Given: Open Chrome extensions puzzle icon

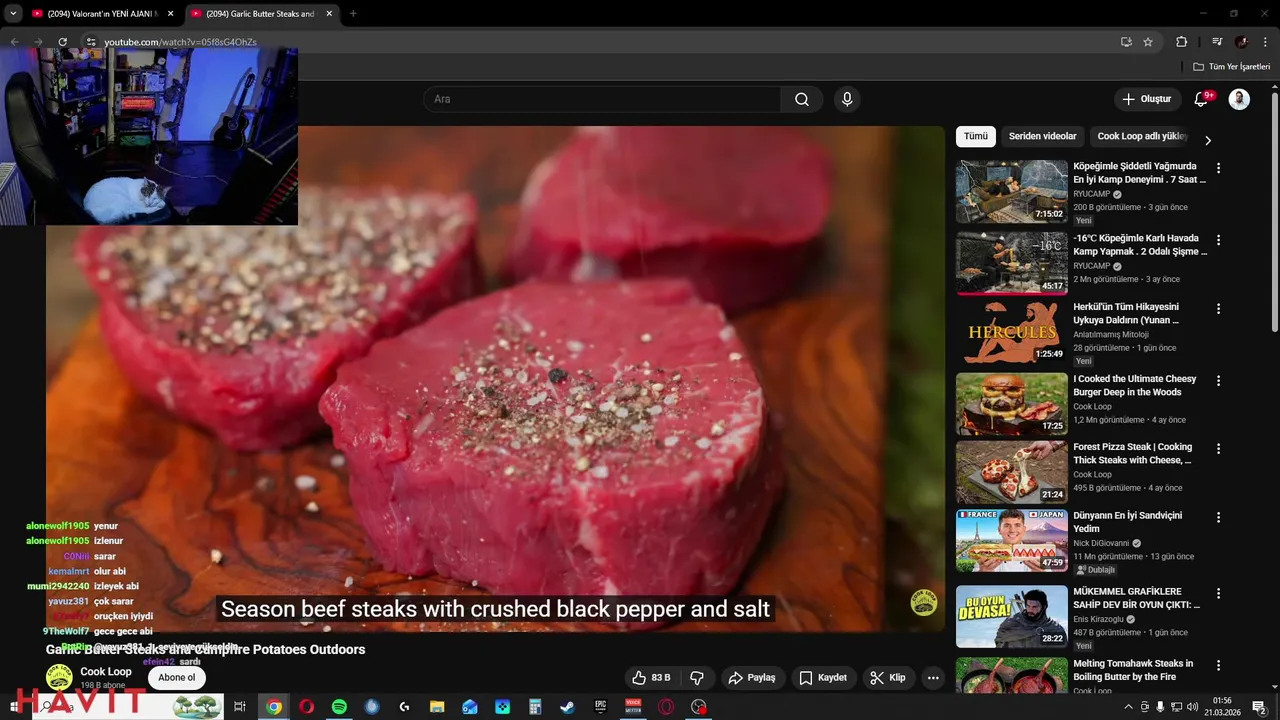Looking at the screenshot, I should point(1181,42).
